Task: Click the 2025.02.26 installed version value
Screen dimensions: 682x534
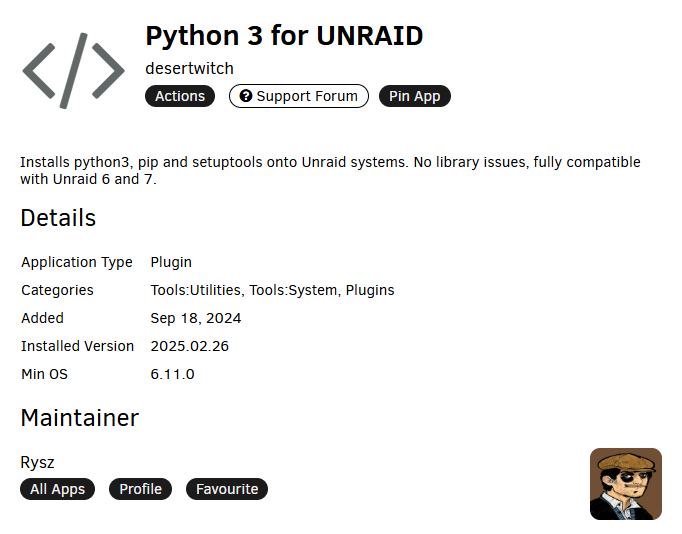Action: tap(190, 346)
